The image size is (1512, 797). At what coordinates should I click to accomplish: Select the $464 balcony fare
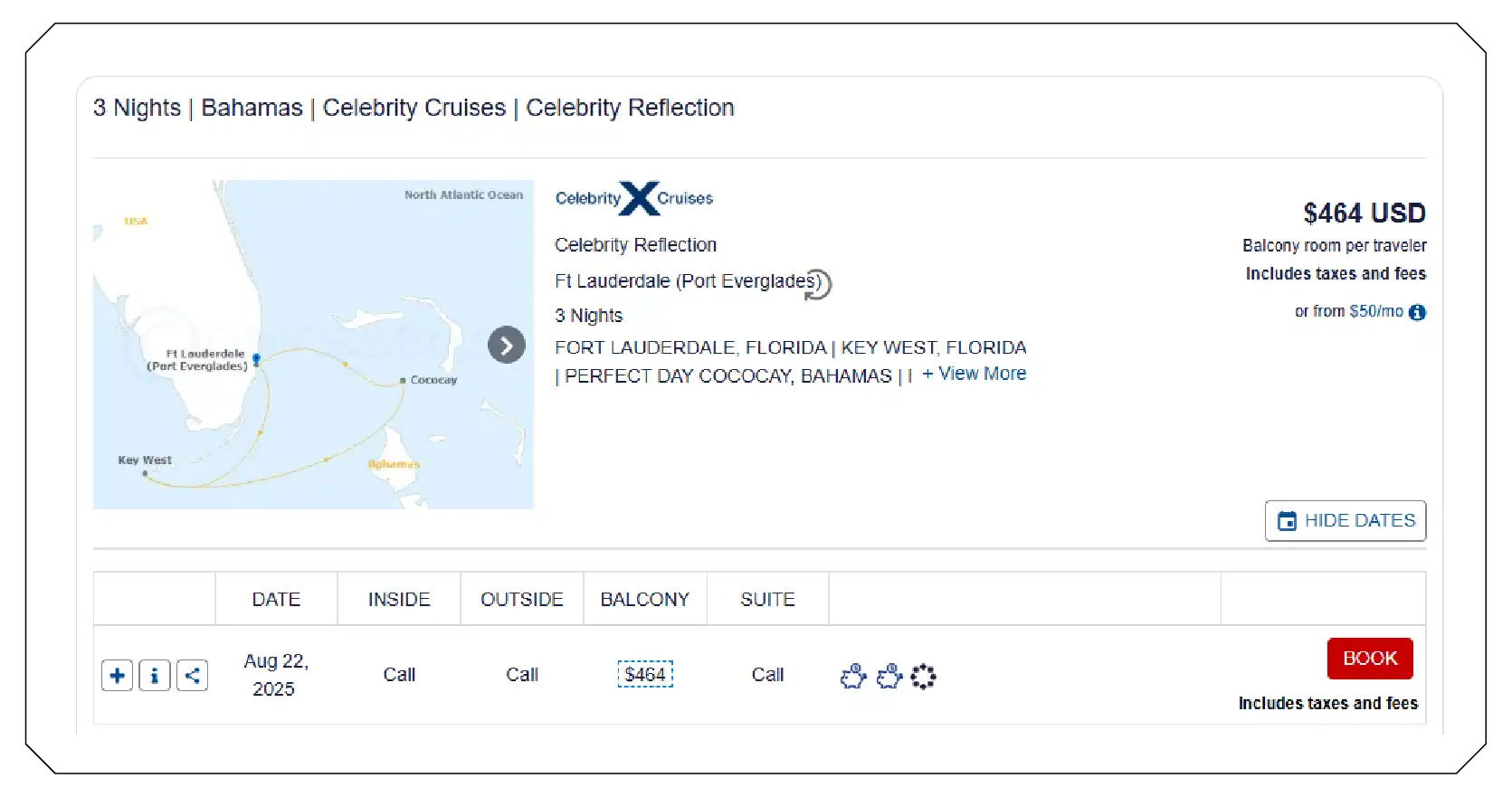click(644, 674)
